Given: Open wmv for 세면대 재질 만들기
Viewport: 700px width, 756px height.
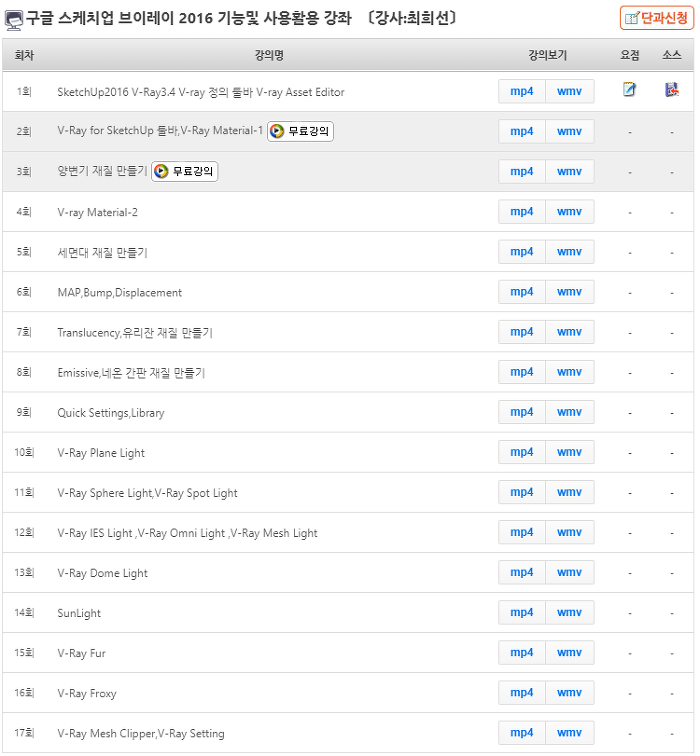Looking at the screenshot, I should click(569, 251).
